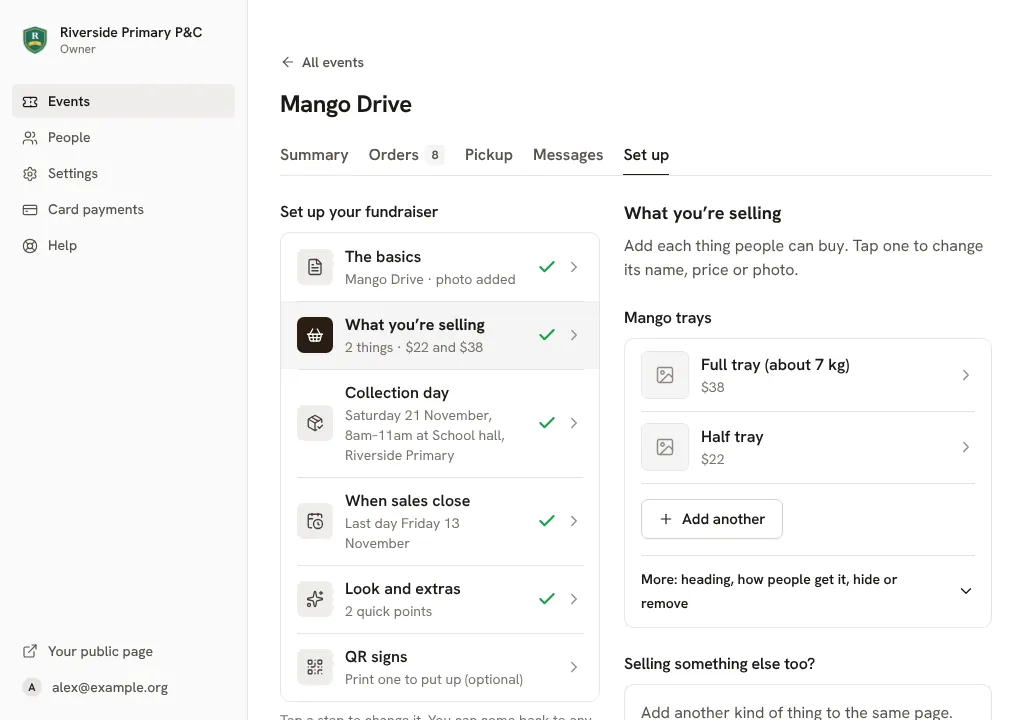1024x720 pixels.
Task: Open Collection day step via its chevron
Action: pyautogui.click(x=573, y=423)
